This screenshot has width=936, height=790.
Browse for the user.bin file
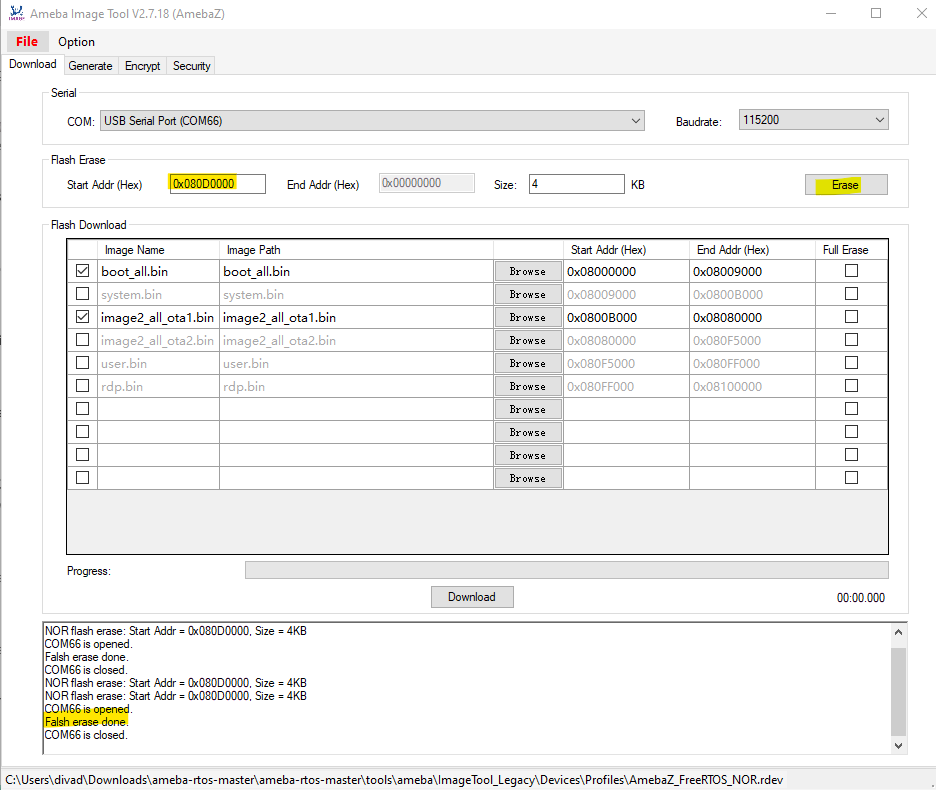pos(528,363)
